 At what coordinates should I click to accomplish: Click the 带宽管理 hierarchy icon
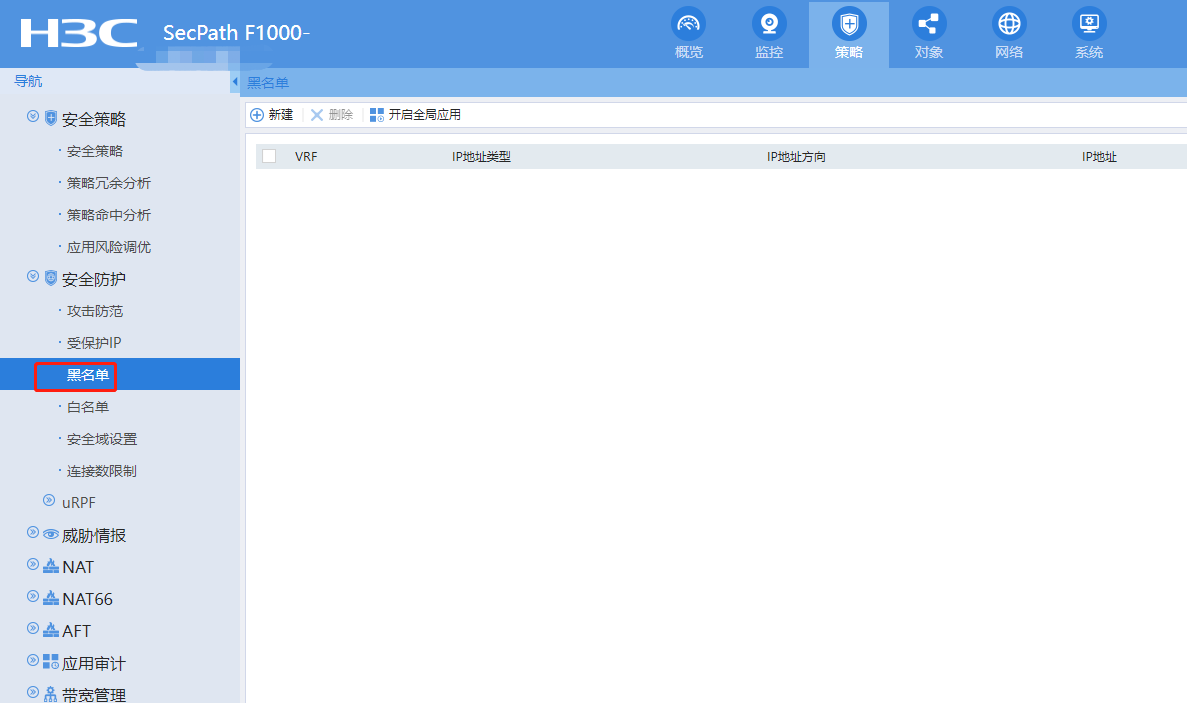(x=51, y=694)
